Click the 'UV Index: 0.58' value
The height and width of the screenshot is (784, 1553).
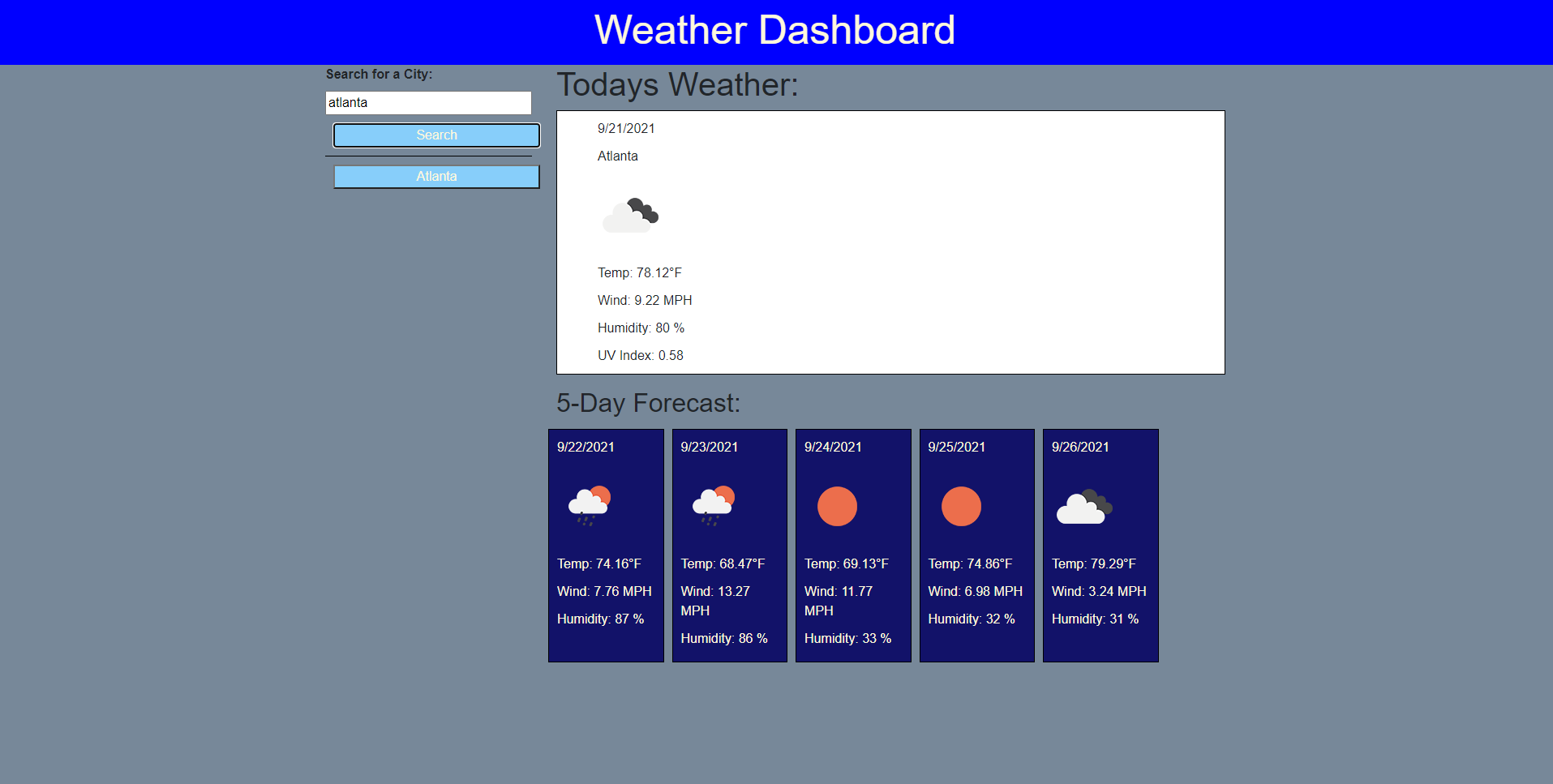[641, 355]
